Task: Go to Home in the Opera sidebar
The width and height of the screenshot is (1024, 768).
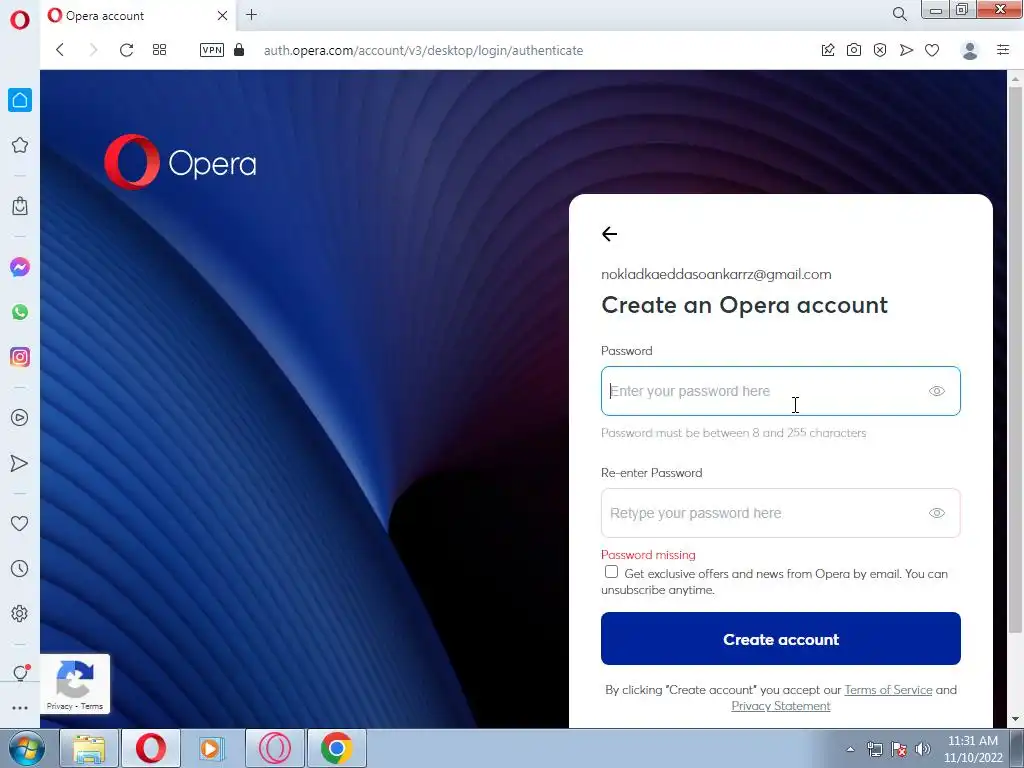Action: click(20, 100)
